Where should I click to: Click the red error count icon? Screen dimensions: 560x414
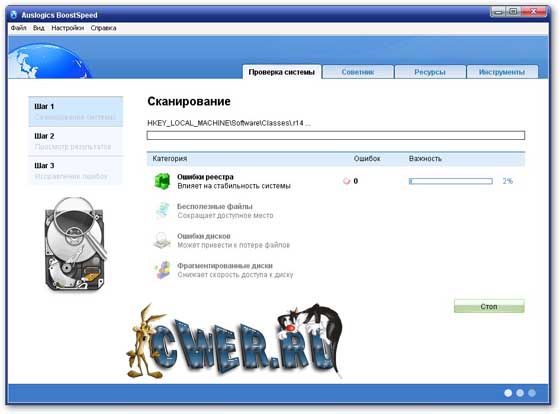point(346,181)
